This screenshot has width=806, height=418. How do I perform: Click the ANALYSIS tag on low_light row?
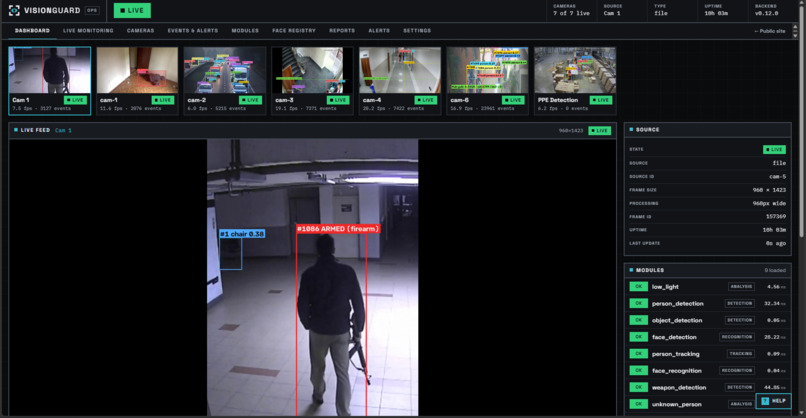[x=741, y=286]
